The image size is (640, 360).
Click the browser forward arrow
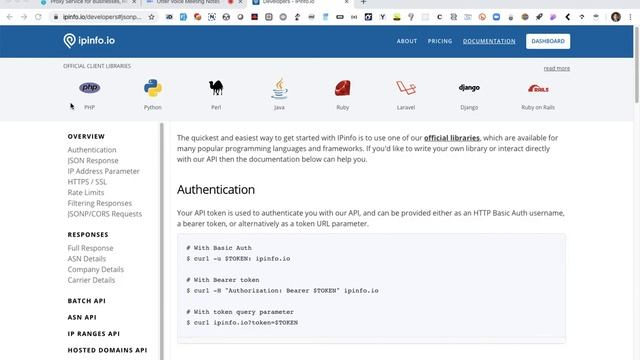[x=24, y=17]
